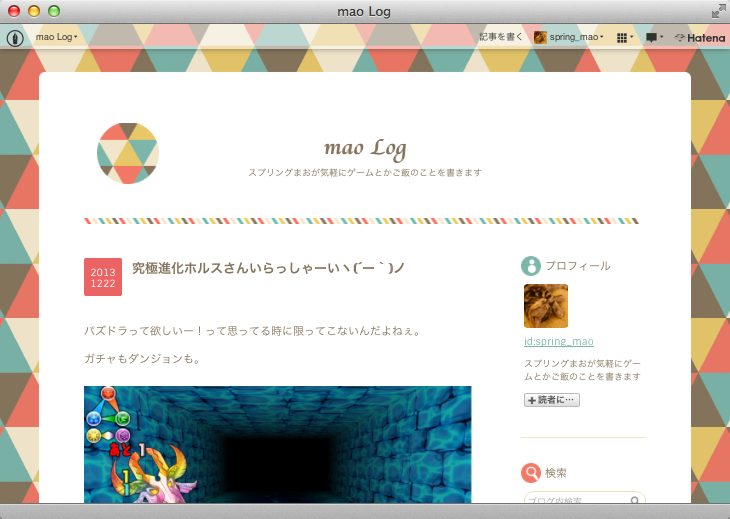The width and height of the screenshot is (730, 519).
Task: Click the 記事を書く write-article link
Action: 501,37
